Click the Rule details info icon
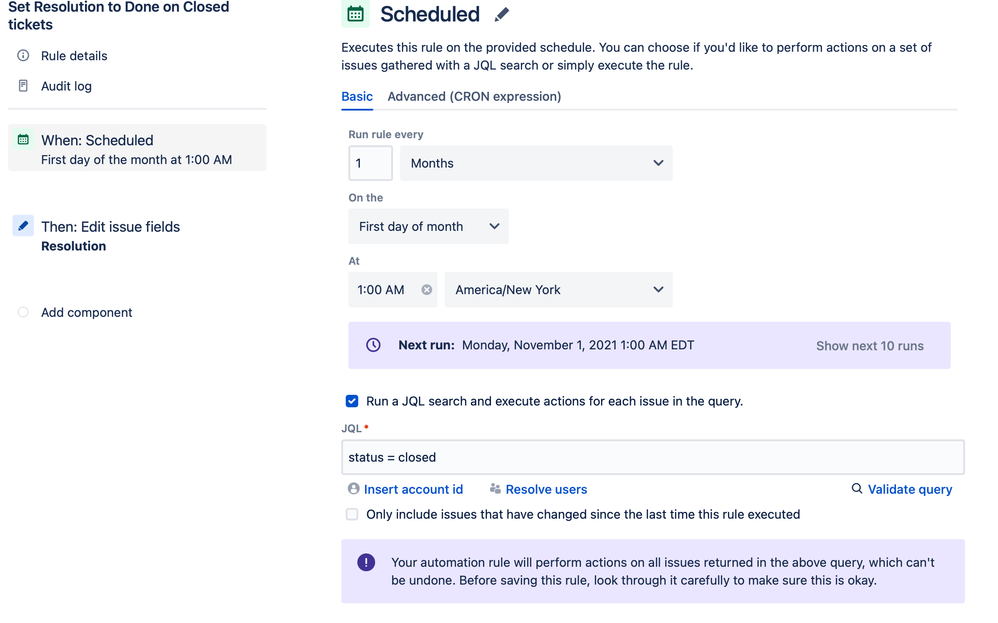Image resolution: width=998 pixels, height=623 pixels. coord(23,55)
